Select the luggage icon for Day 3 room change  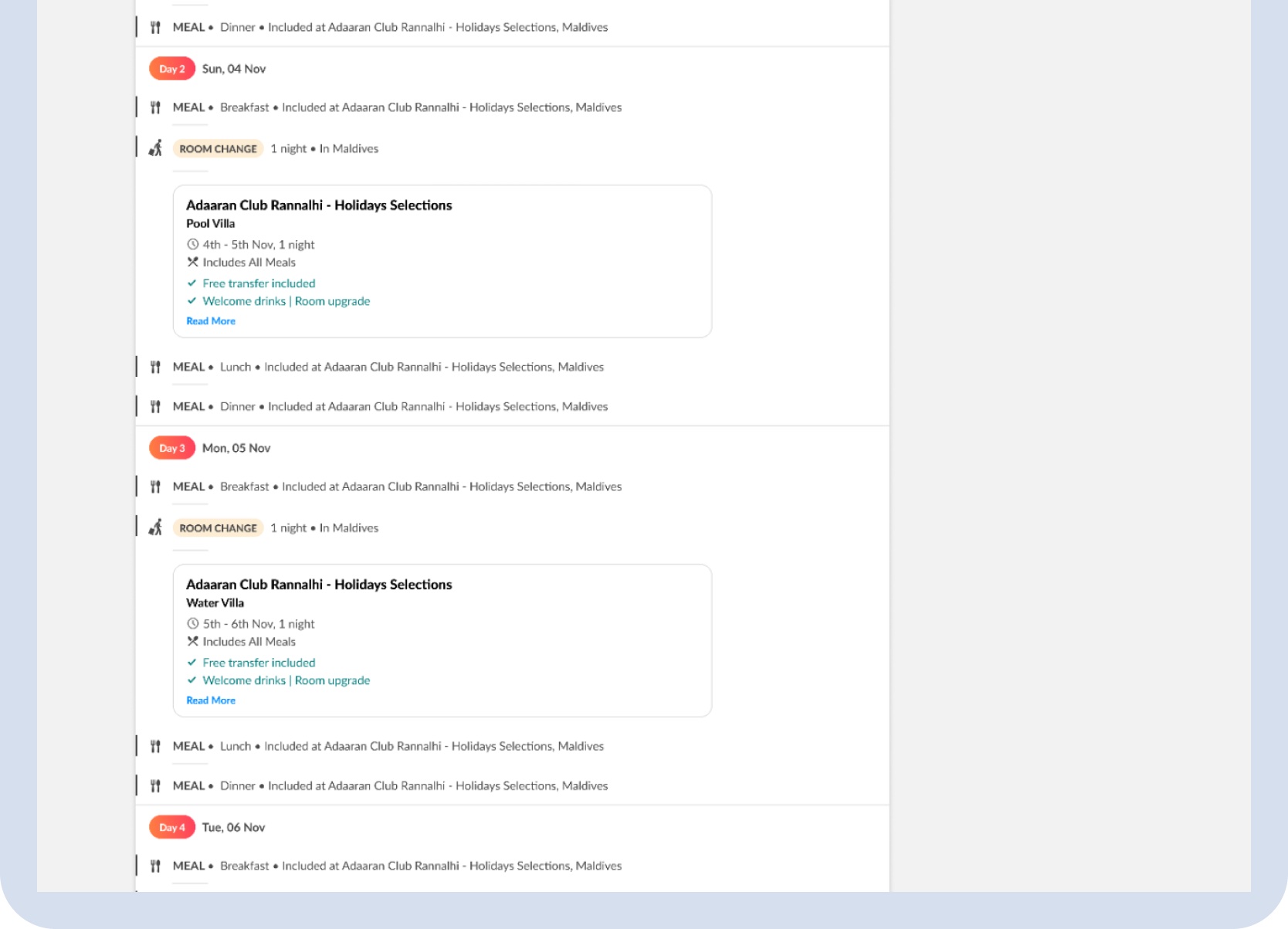(155, 527)
